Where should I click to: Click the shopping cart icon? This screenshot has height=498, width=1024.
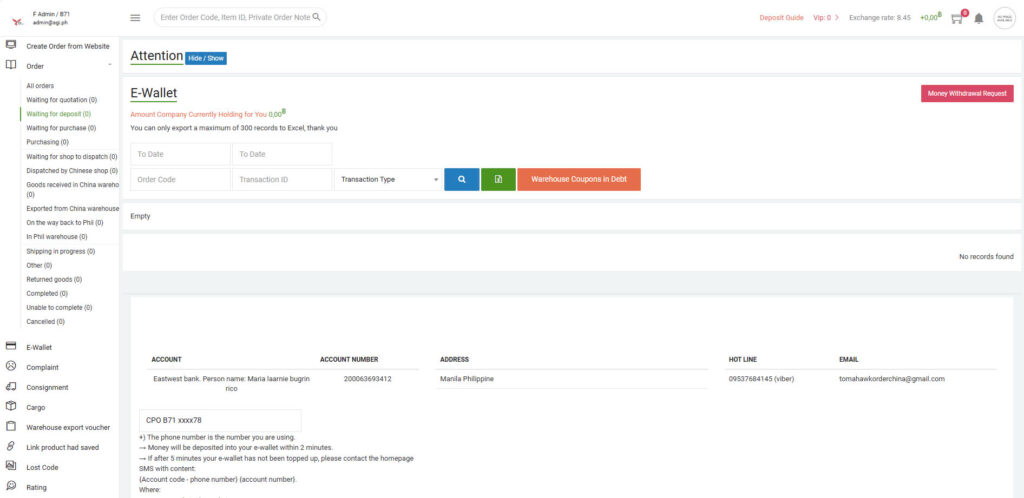[x=956, y=18]
